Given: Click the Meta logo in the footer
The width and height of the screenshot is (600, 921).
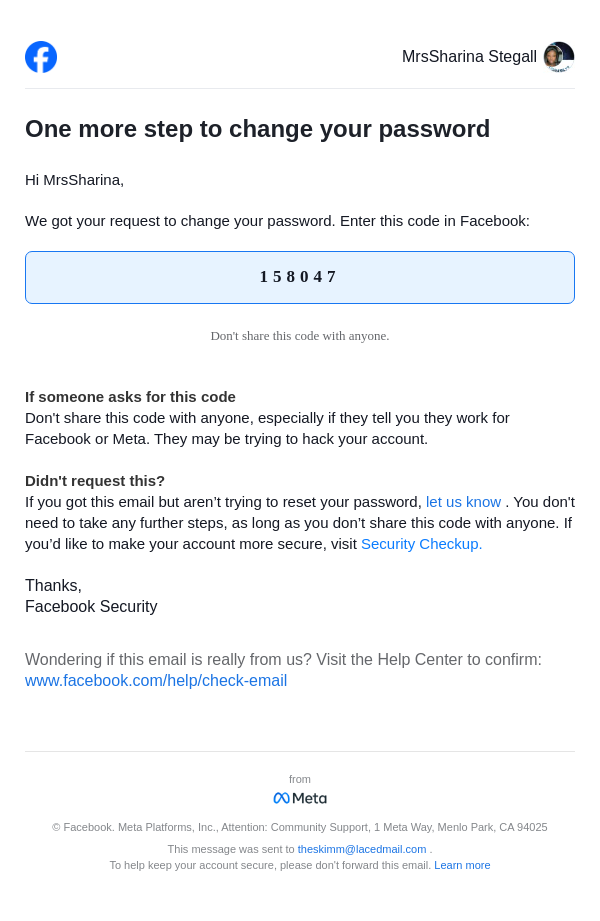Looking at the screenshot, I should point(300,798).
